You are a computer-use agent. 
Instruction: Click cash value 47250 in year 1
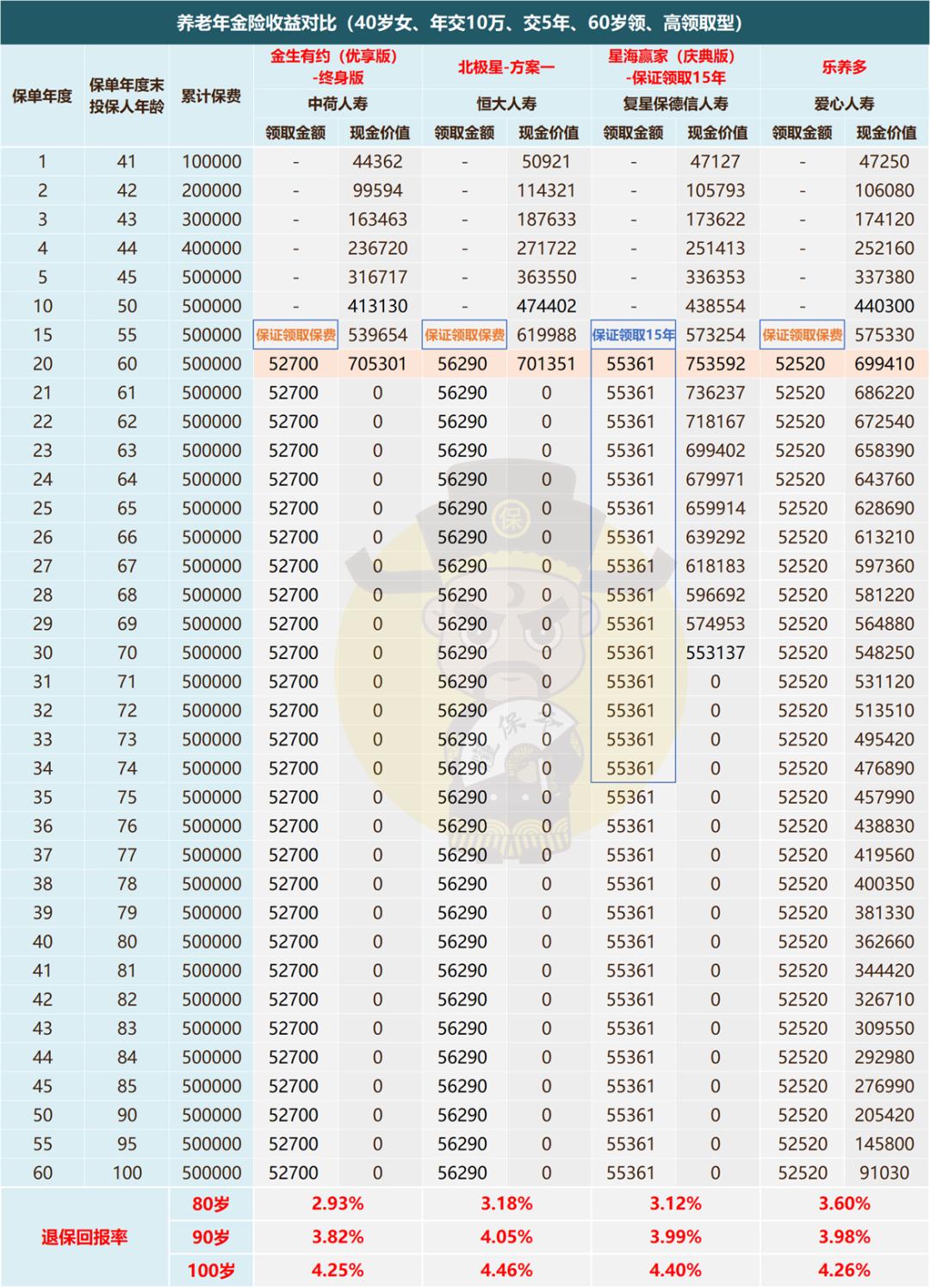(884, 161)
